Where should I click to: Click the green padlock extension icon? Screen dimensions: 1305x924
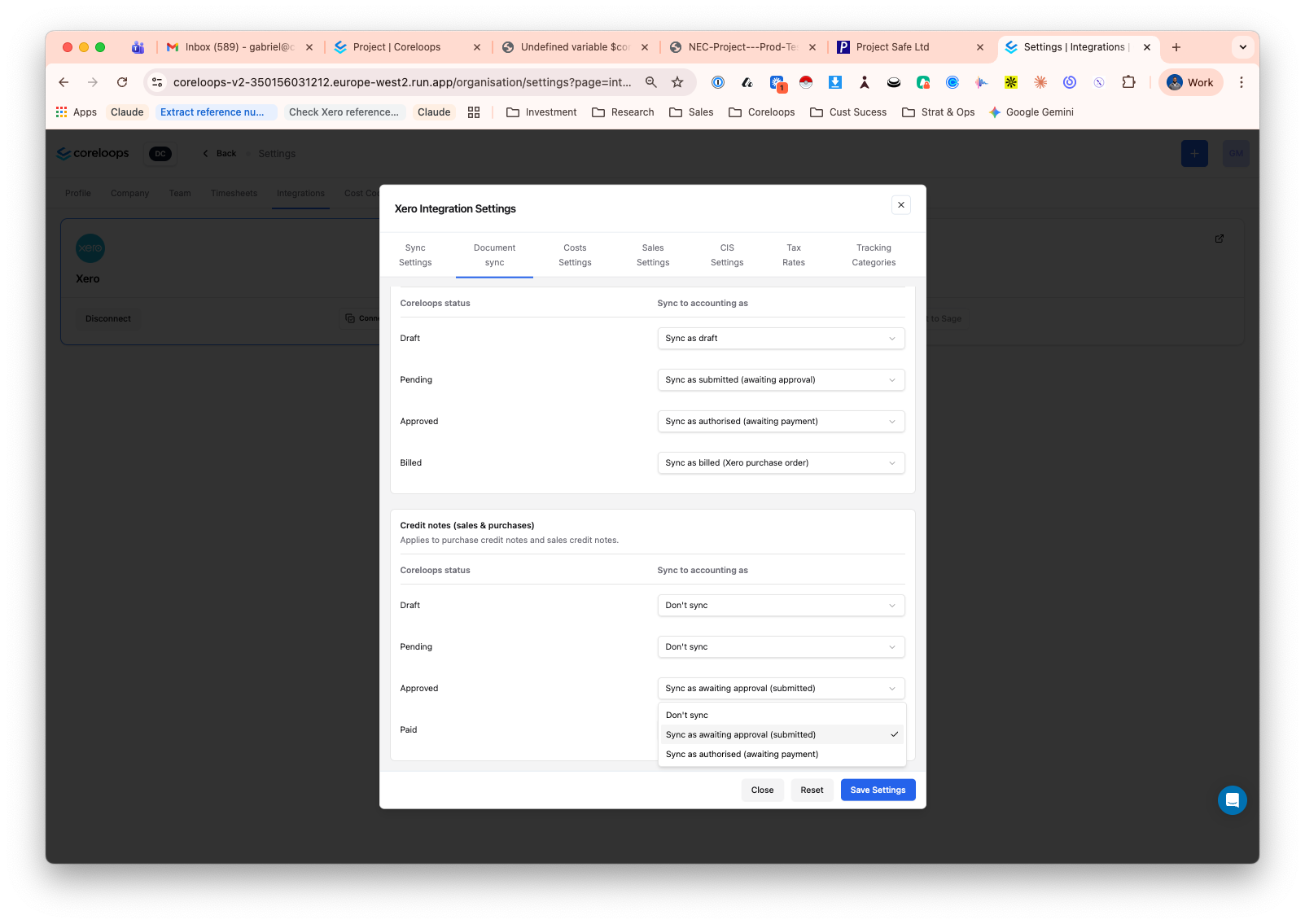[923, 82]
